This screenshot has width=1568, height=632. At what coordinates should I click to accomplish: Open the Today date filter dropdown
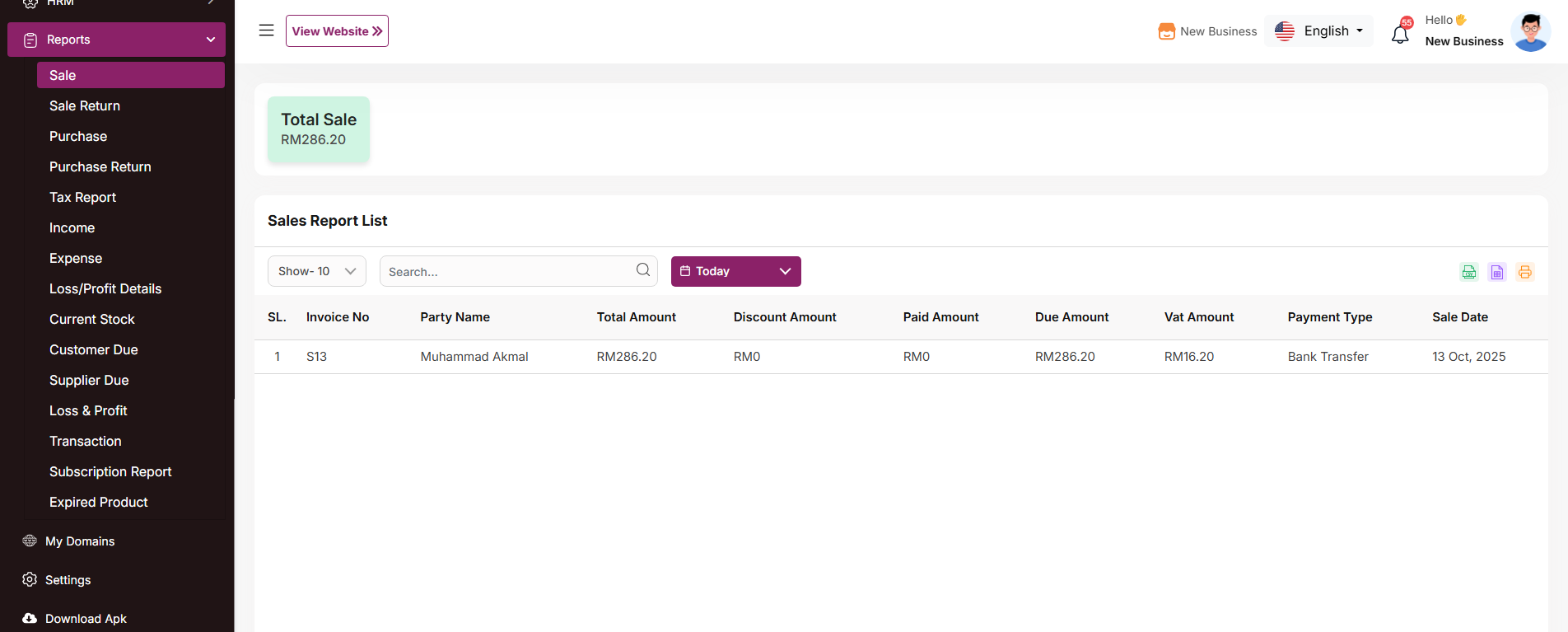[735, 271]
